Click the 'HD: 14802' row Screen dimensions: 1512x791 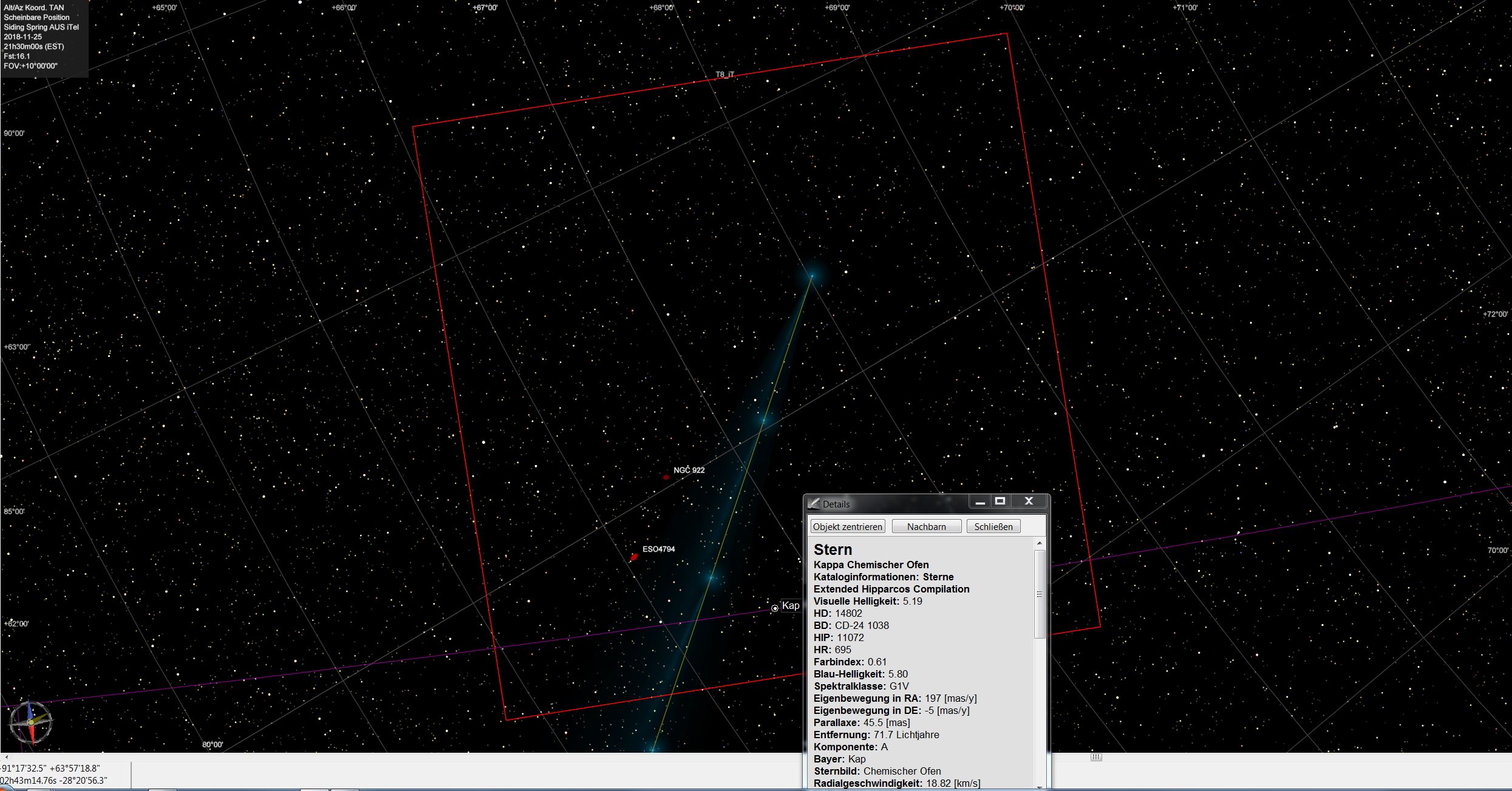point(838,613)
